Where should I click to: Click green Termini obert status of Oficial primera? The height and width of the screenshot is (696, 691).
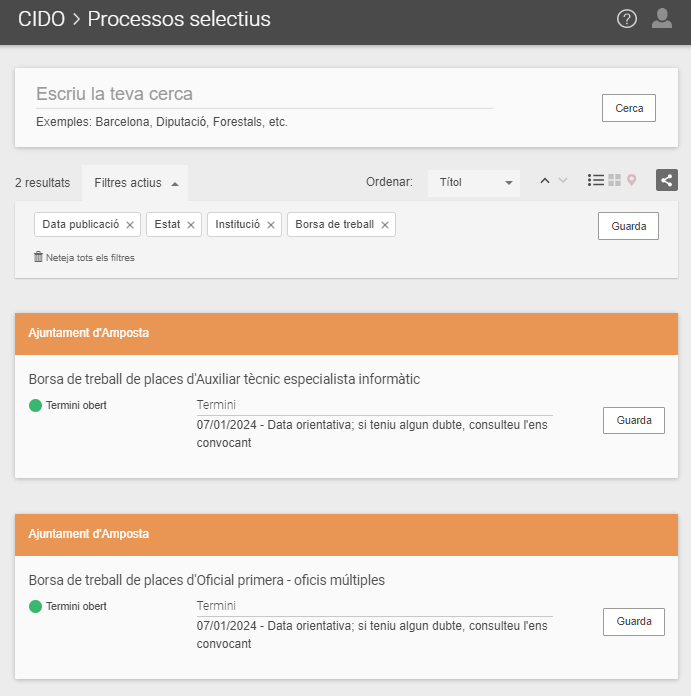coord(67,606)
